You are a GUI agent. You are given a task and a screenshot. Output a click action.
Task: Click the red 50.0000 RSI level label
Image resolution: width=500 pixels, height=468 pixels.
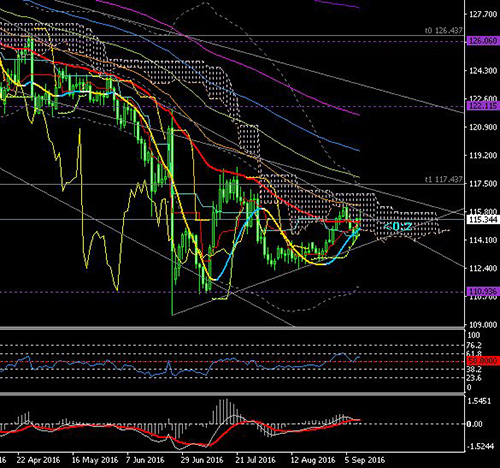tap(483, 361)
